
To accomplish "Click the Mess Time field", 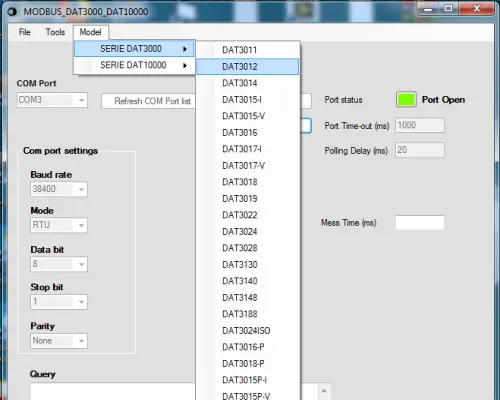I will pyautogui.click(x=420, y=223).
